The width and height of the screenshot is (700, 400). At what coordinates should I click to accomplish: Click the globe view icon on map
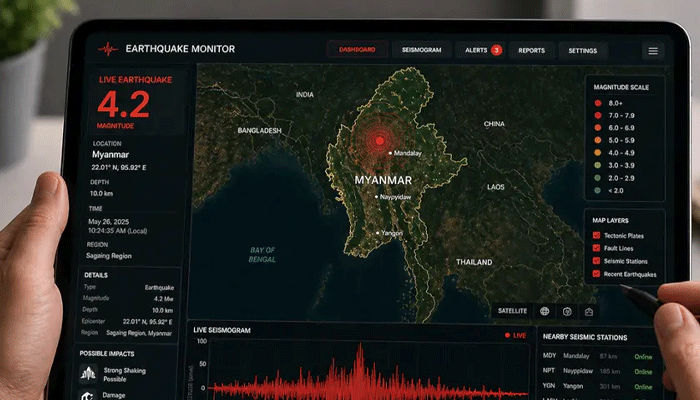[545, 312]
